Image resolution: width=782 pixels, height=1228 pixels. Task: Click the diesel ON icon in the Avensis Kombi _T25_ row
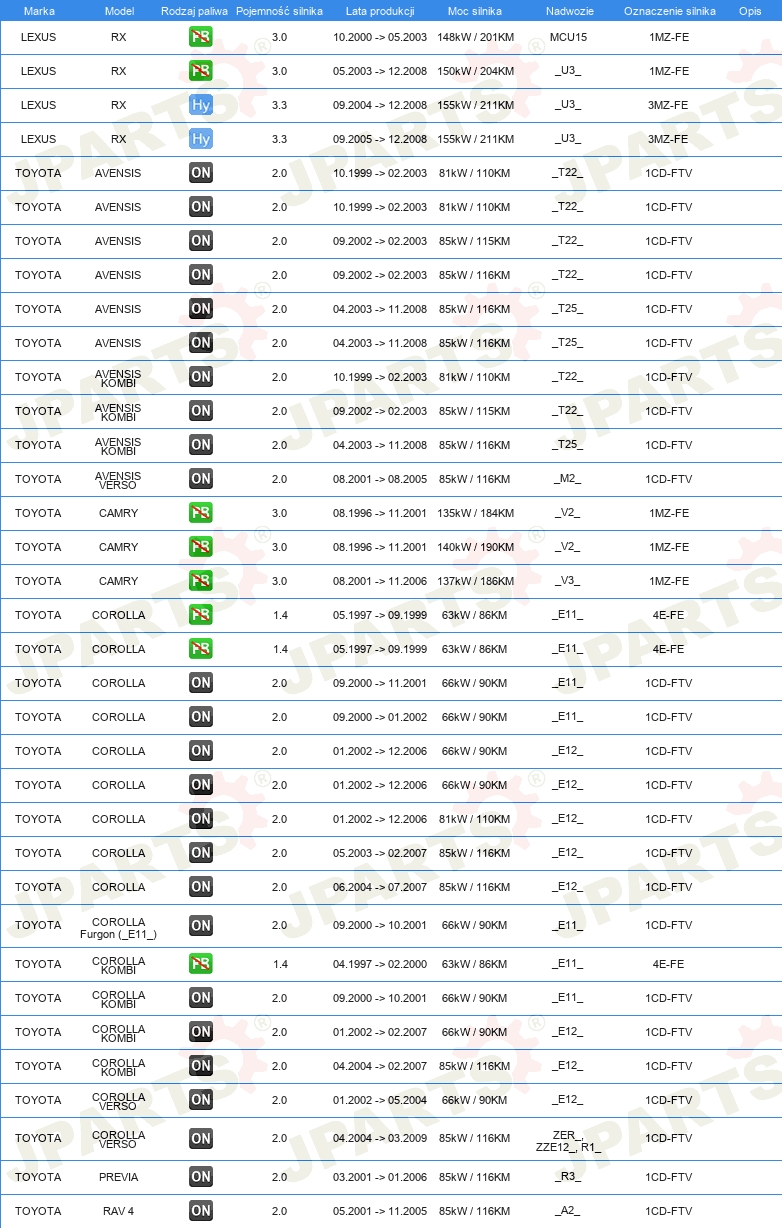[x=201, y=445]
